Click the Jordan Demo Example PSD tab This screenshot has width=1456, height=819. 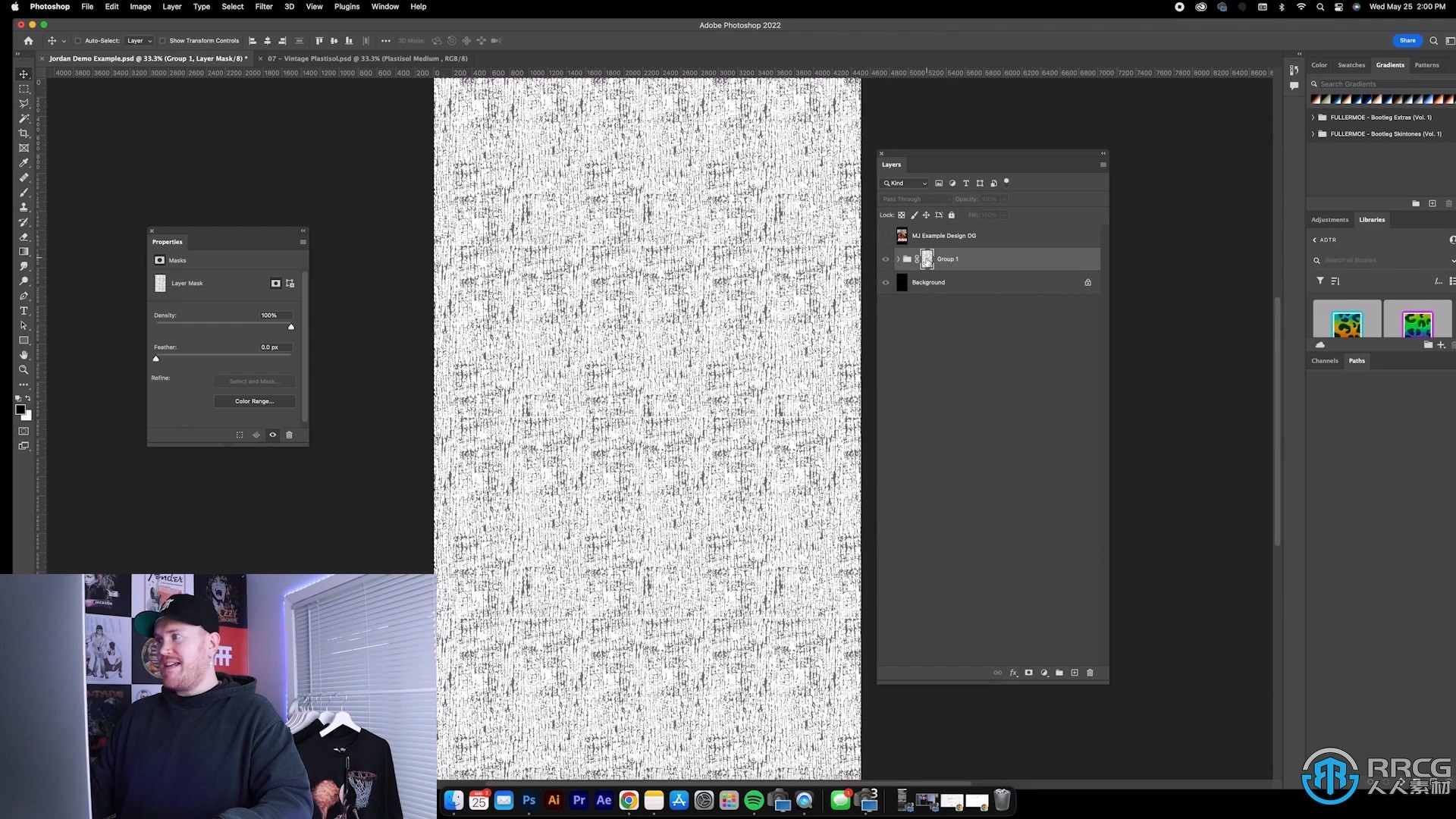tap(148, 58)
